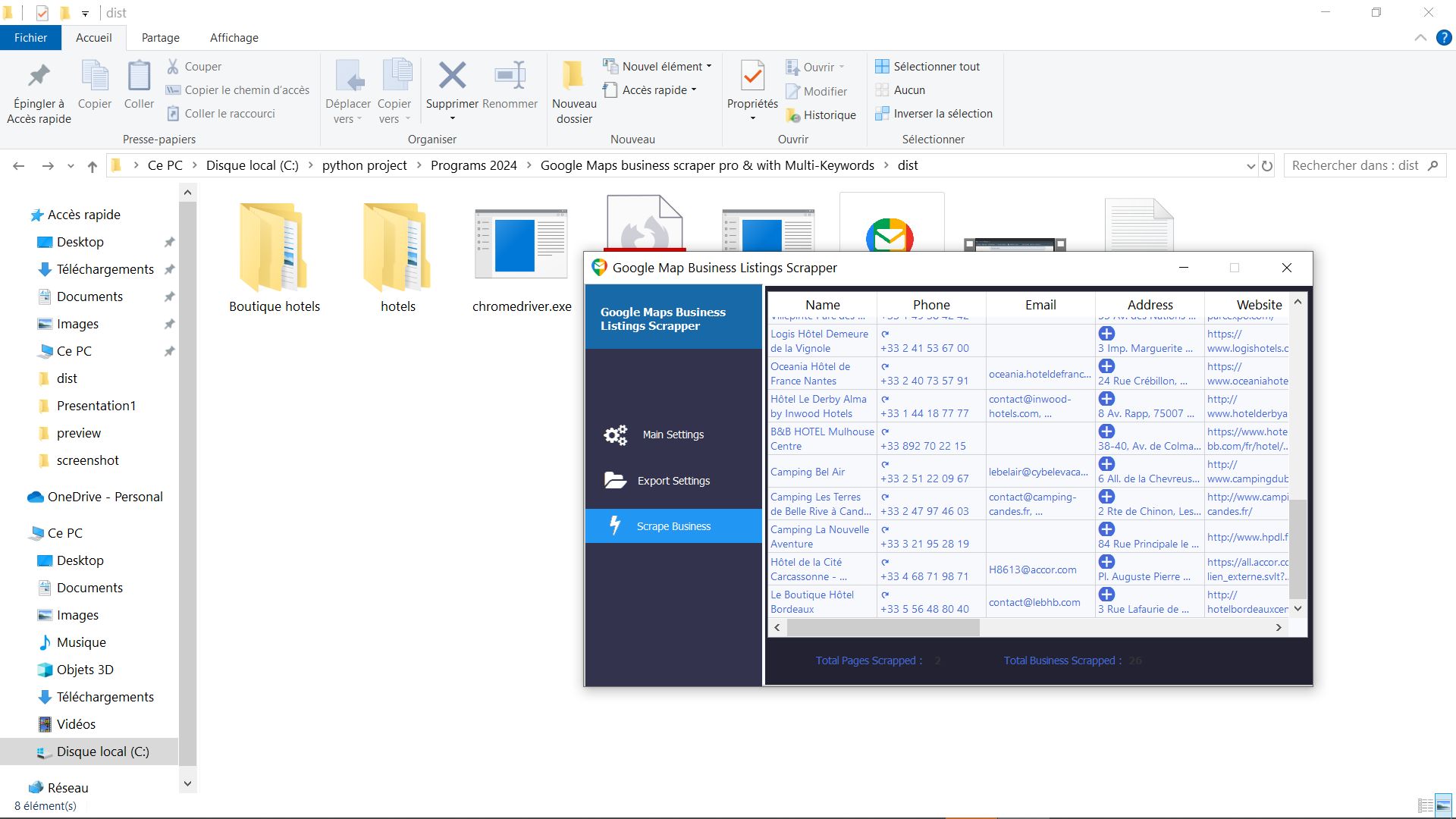Open the Ouvrir dropdown arrow
This screenshot has width=1456, height=819.
(842, 67)
